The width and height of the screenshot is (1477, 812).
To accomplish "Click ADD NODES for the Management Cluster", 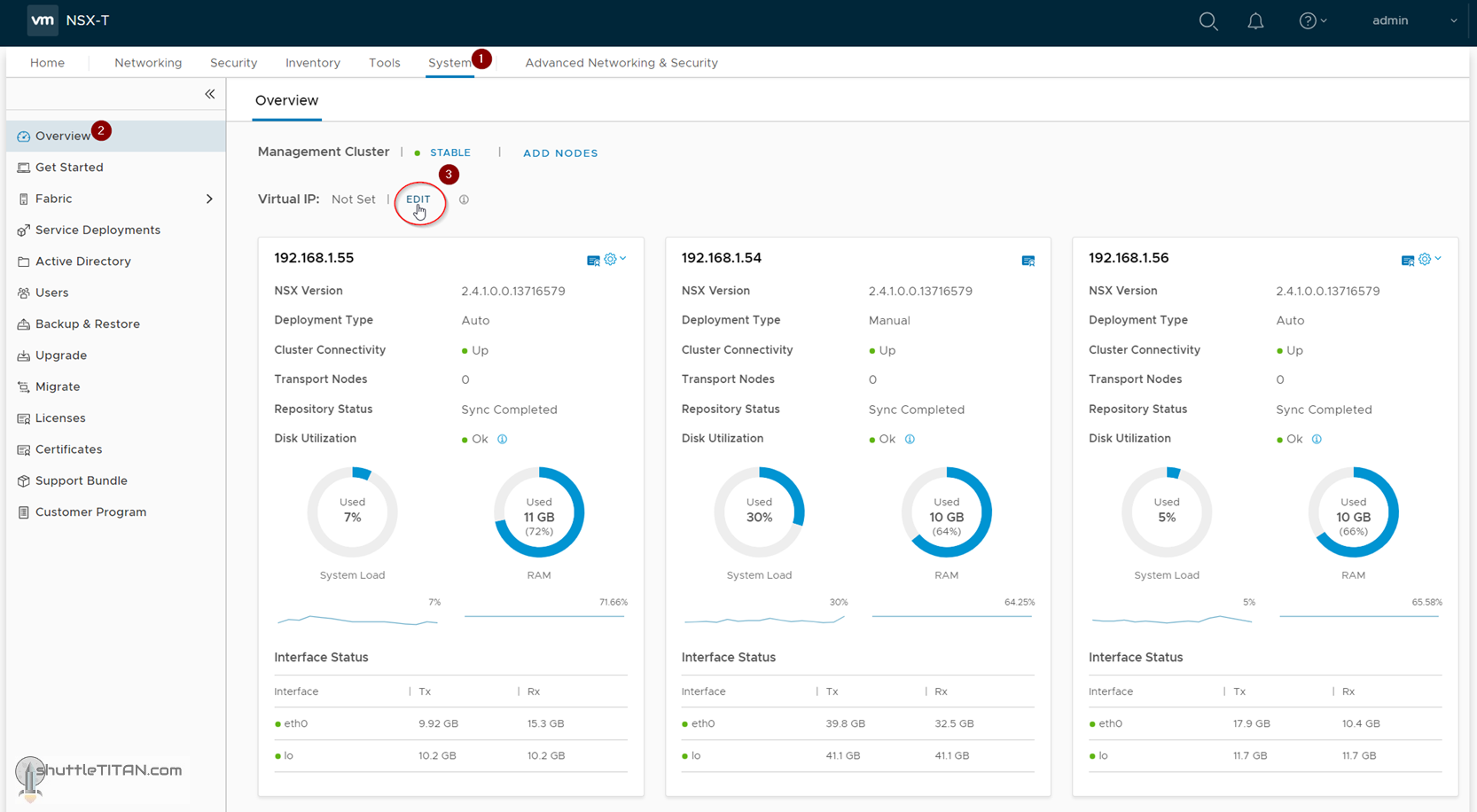I will 560,152.
